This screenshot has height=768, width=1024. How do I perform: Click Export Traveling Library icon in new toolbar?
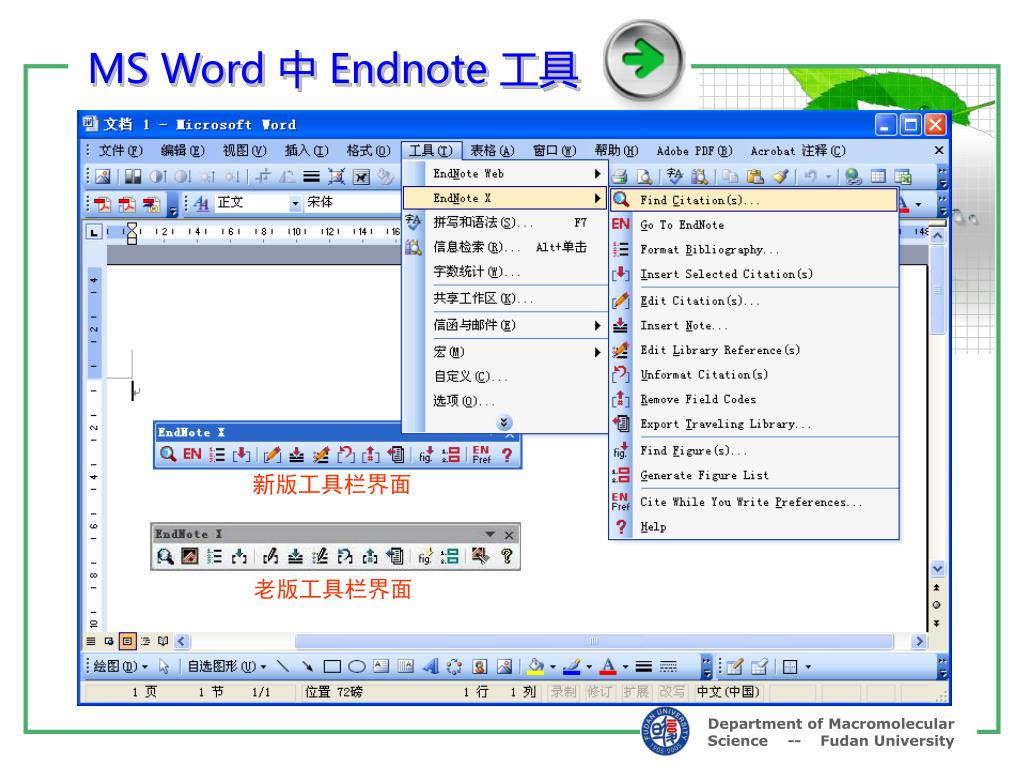point(396,454)
